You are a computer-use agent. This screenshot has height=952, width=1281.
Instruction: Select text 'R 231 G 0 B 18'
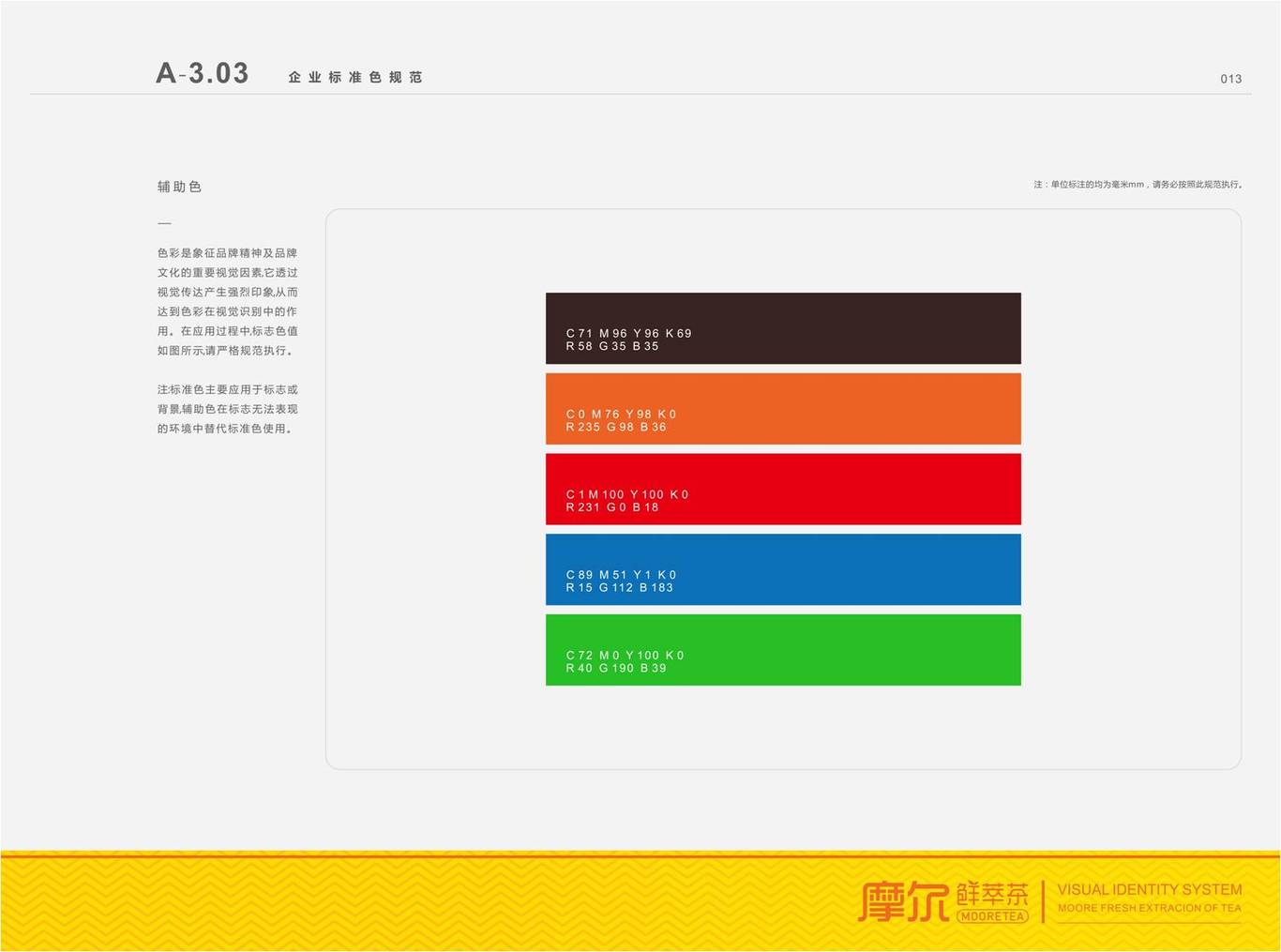pos(612,507)
